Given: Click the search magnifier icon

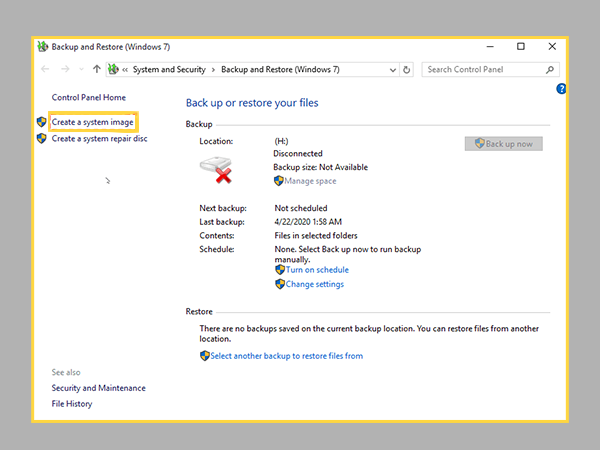Looking at the screenshot, I should tap(550, 70).
